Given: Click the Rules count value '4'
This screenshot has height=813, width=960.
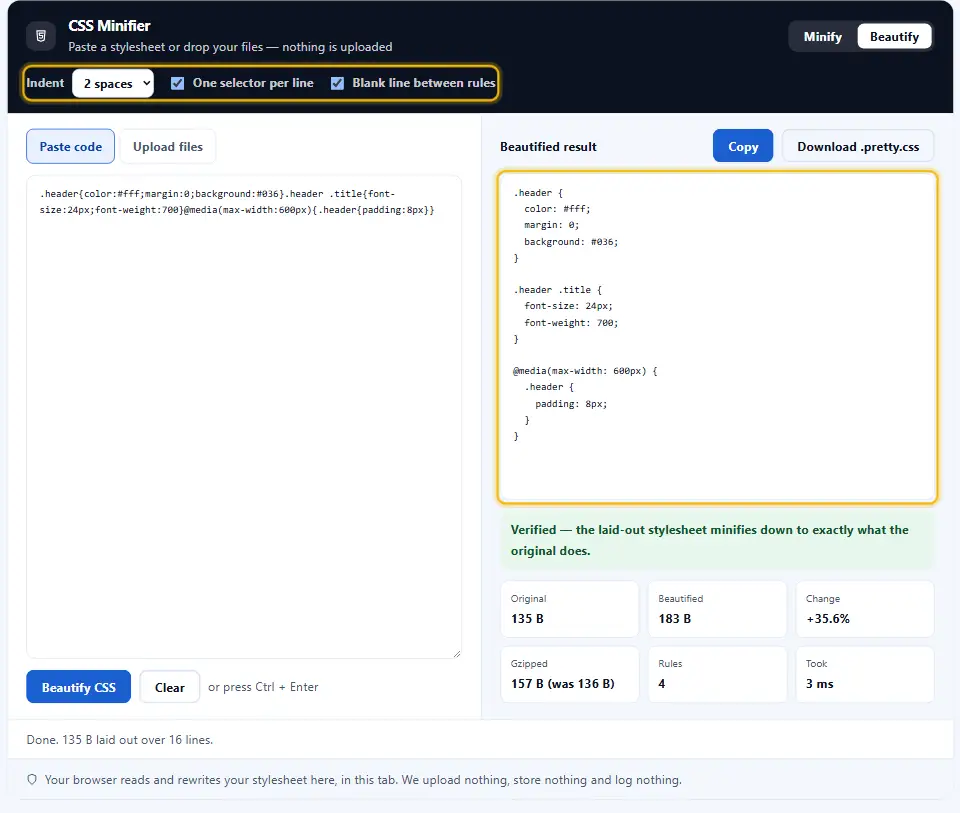Looking at the screenshot, I should [662, 684].
